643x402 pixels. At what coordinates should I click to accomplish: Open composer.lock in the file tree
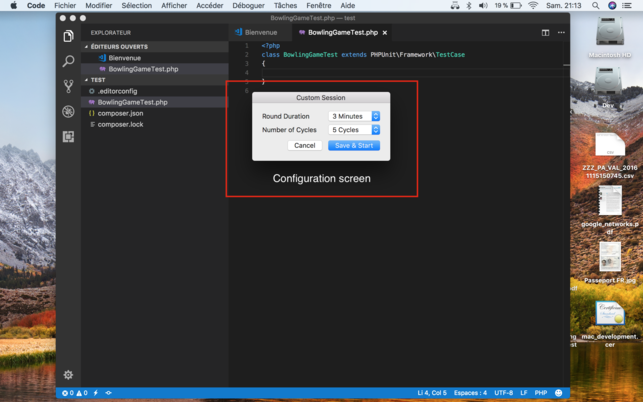[x=155, y=124]
